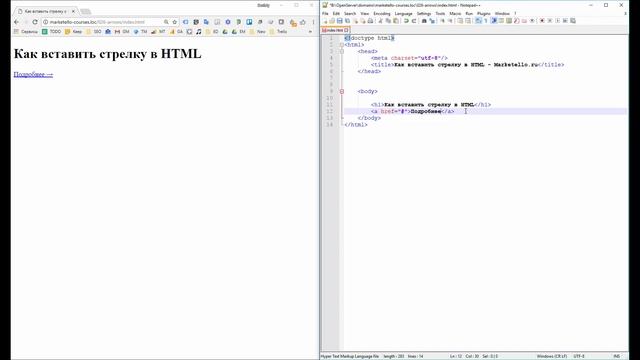Click the thumbs-up extension icon in Chrome

[302, 22]
